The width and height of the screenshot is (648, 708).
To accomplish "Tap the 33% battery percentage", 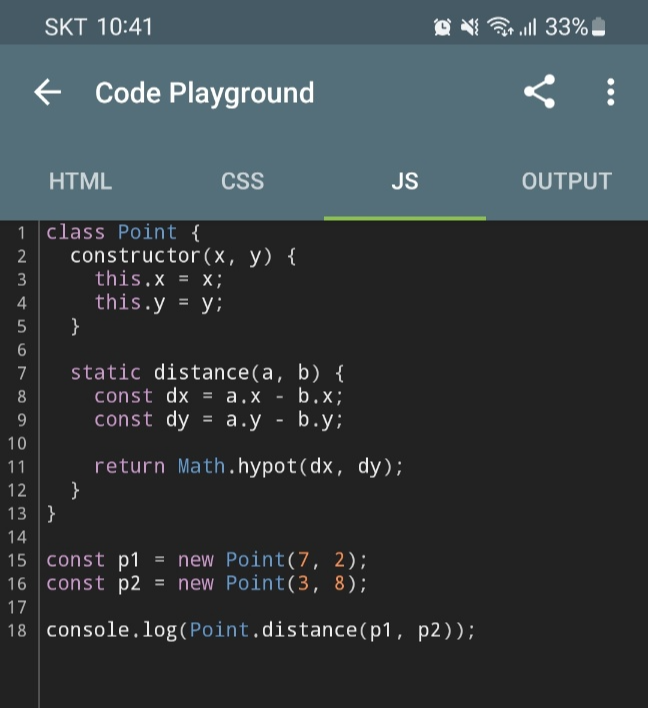I will [x=566, y=27].
